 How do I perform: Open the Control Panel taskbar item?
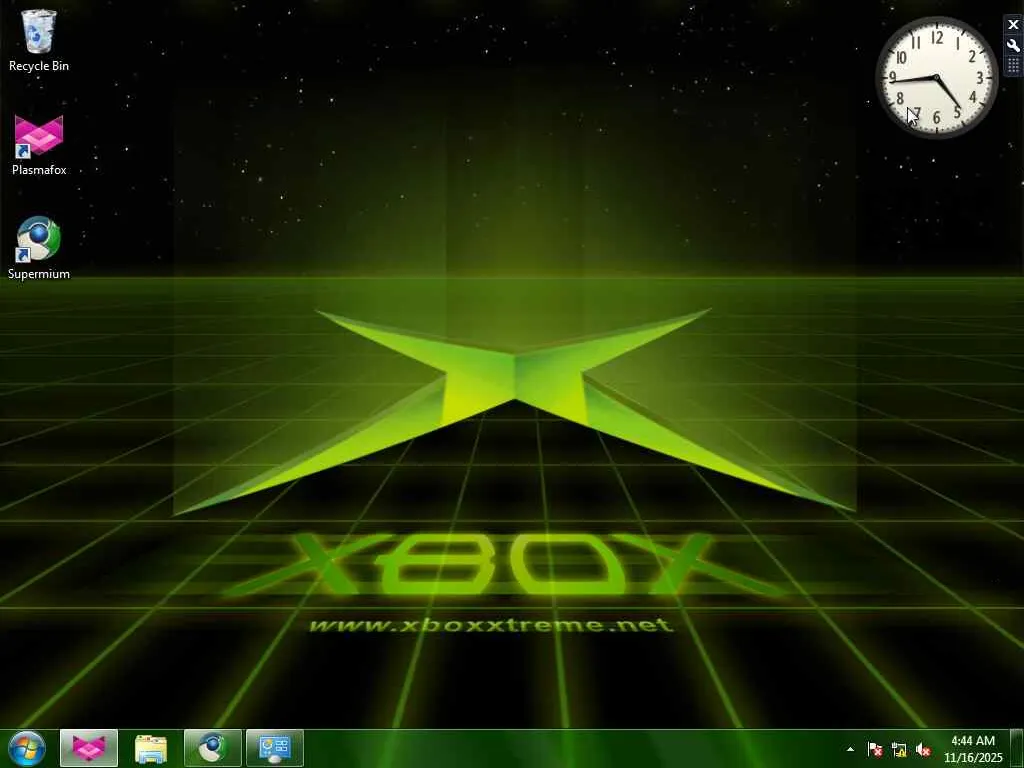275,748
